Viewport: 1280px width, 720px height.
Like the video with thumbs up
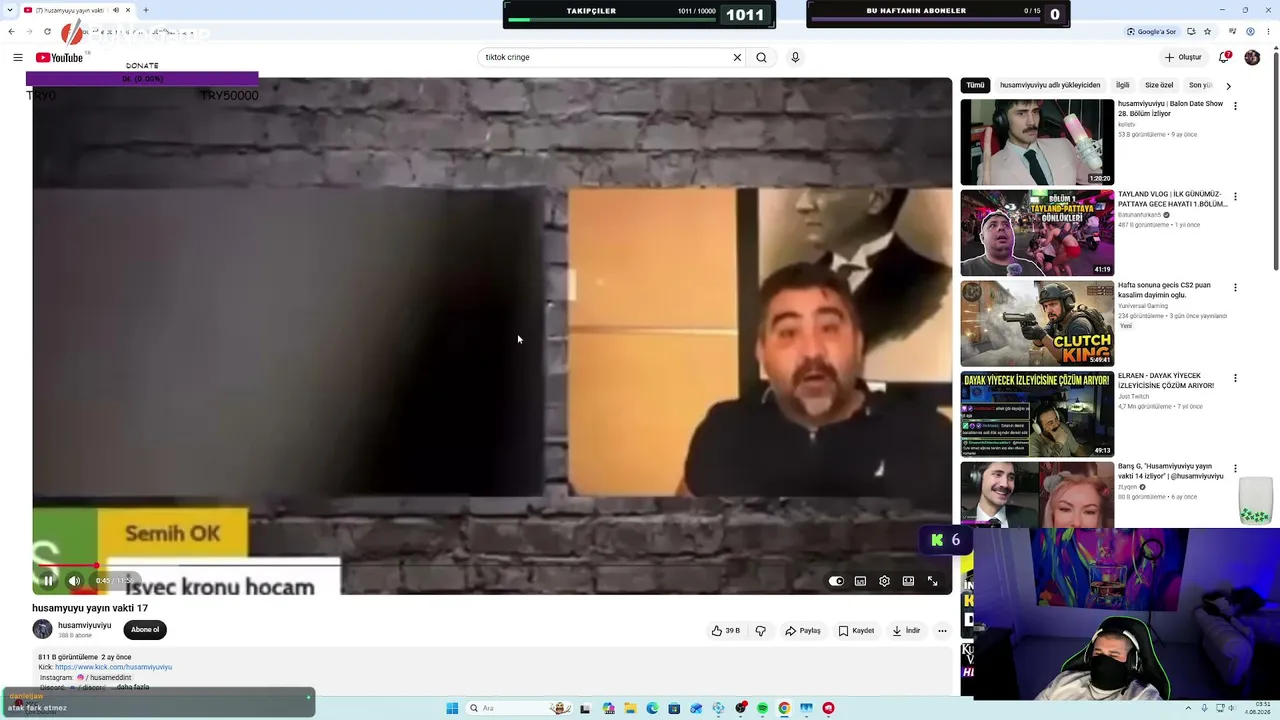(726, 631)
